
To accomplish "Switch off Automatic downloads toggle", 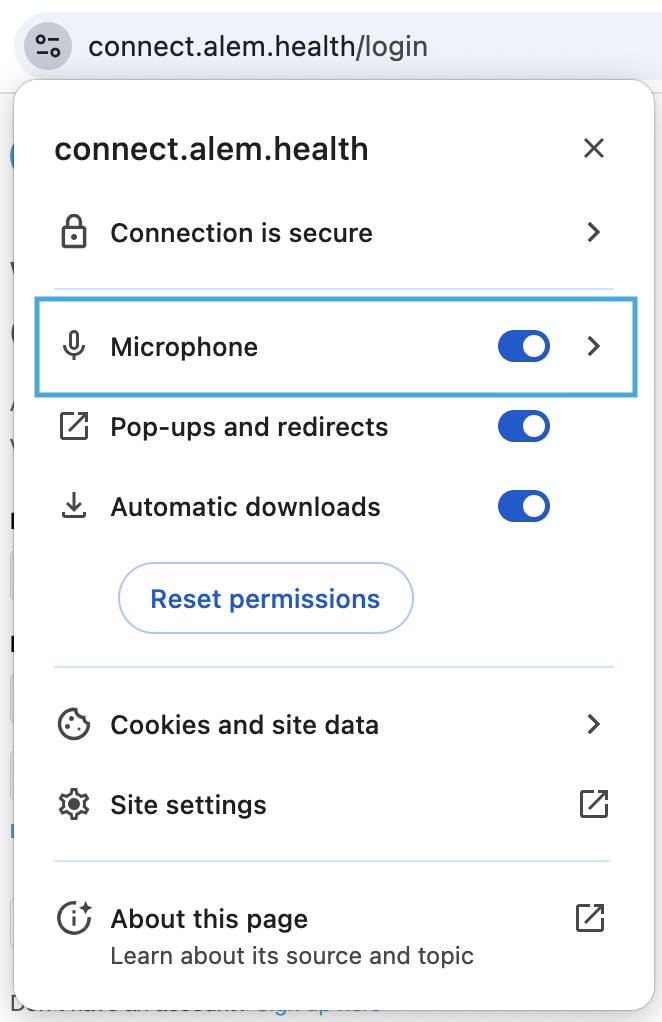I will pos(524,506).
